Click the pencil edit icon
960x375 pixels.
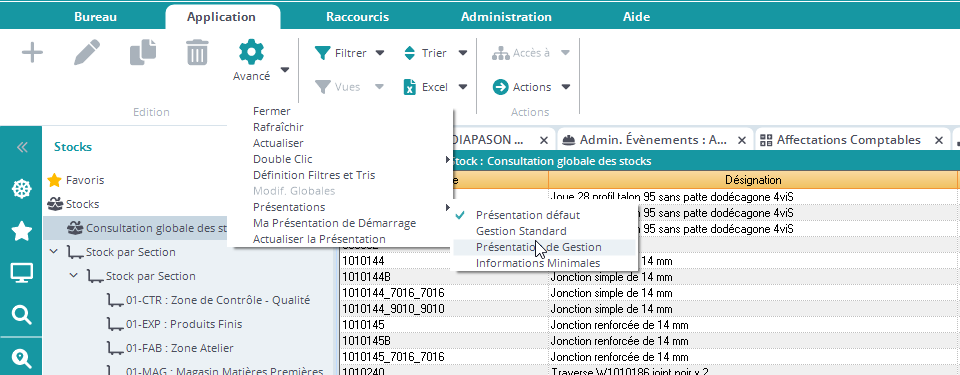[87, 53]
